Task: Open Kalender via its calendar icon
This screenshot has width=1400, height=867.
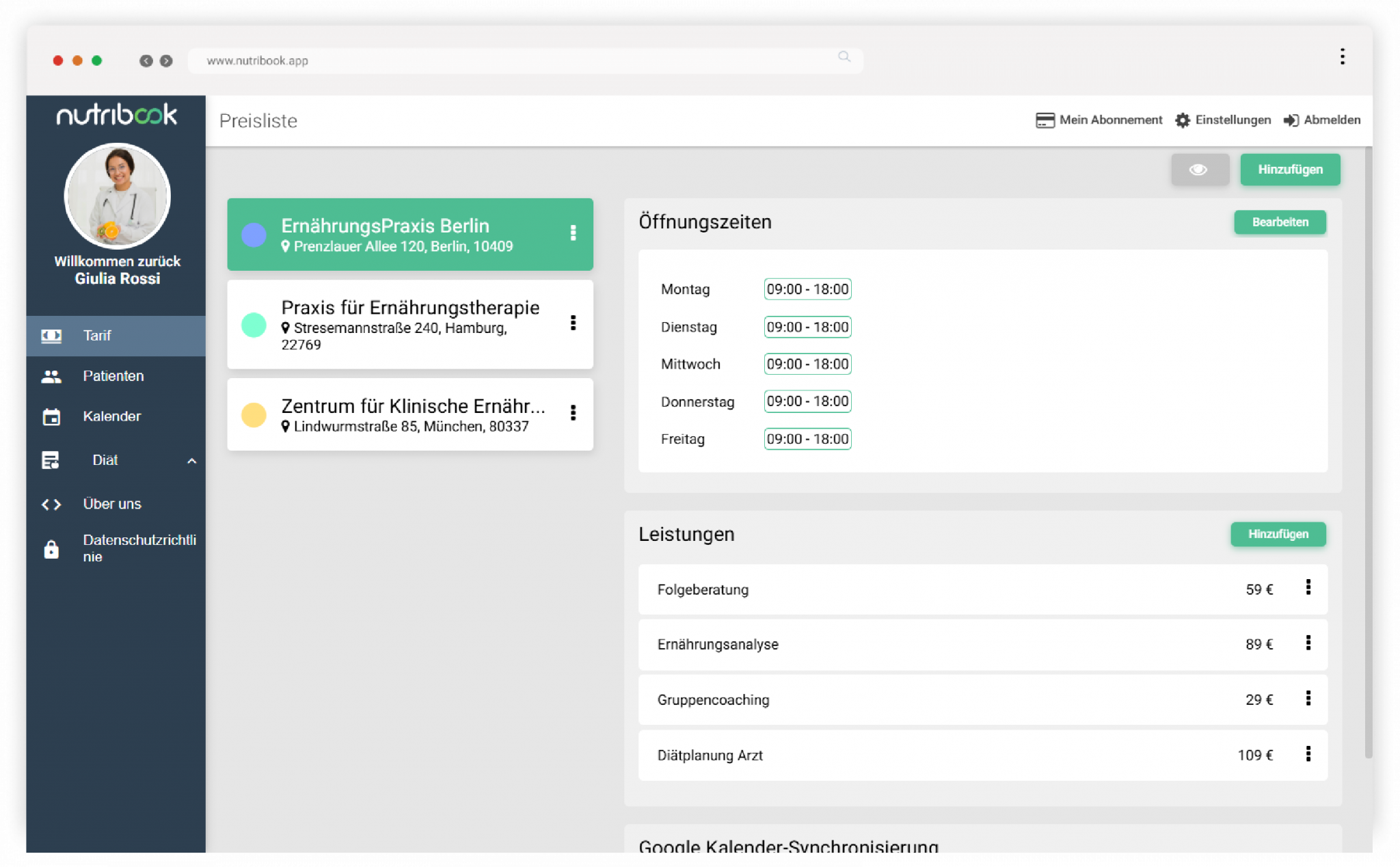Action: coord(51,416)
